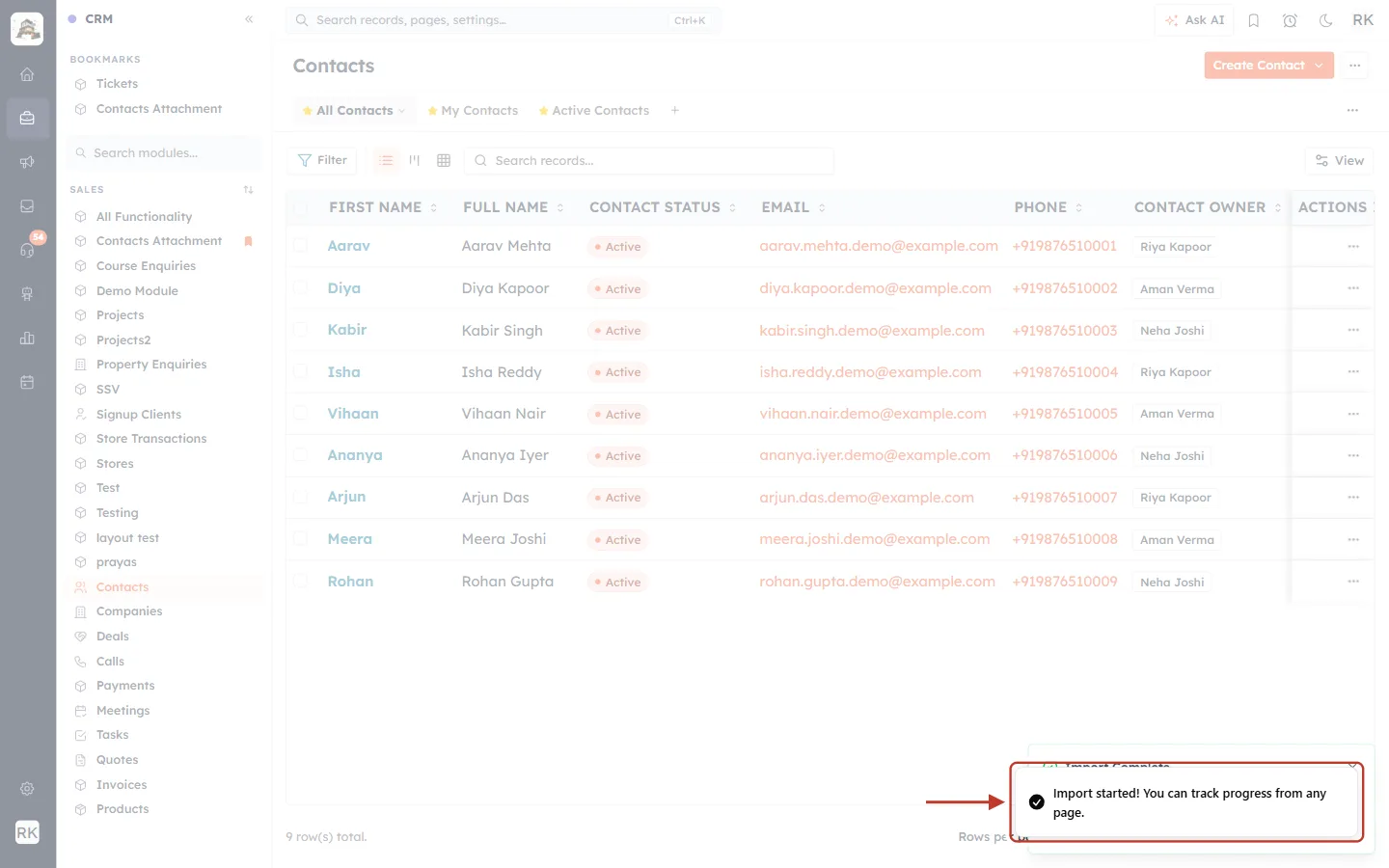Screen dimensions: 1389x868
Task: Open the bar chart reports icon
Action: (x=27, y=338)
